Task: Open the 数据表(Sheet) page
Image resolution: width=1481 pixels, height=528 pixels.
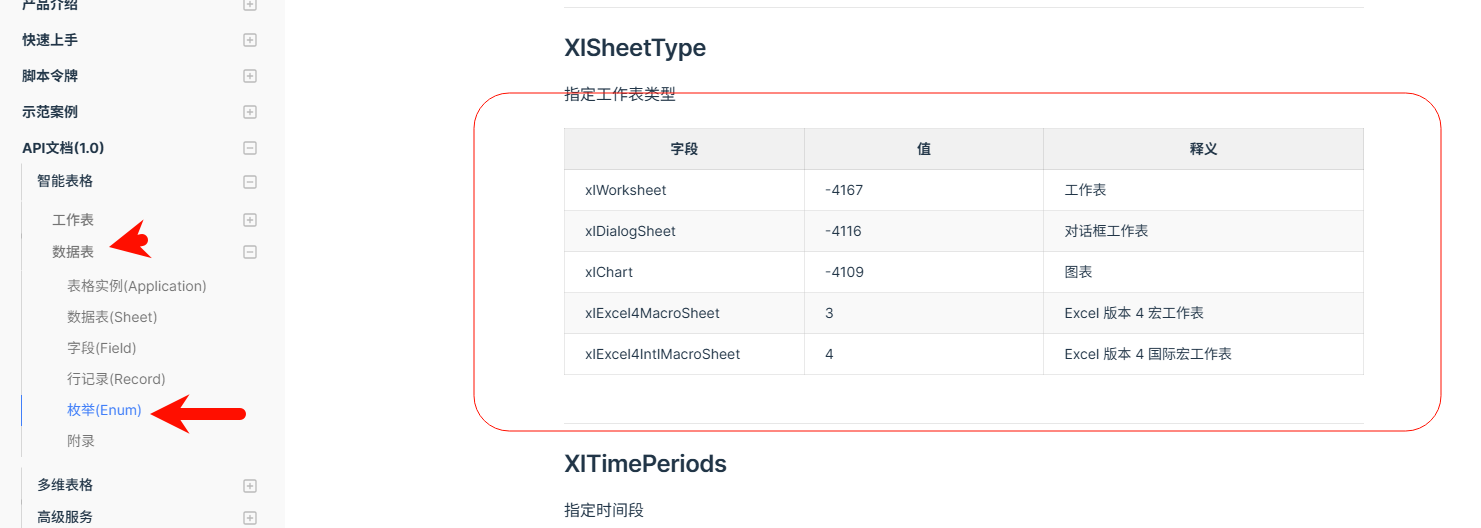Action: click(112, 317)
